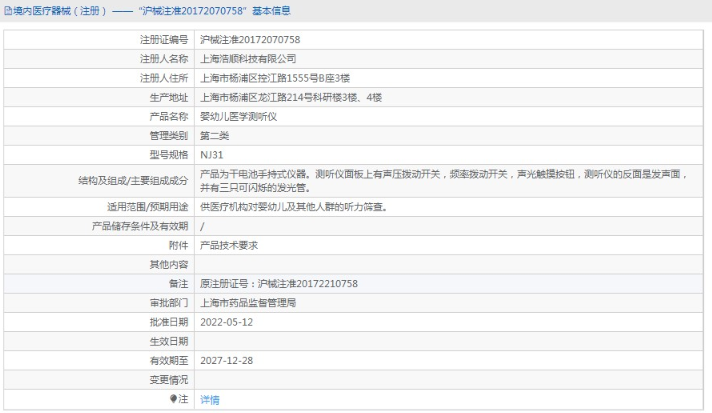Click the 境内医疗器械（注册） title text
The width and height of the screenshot is (712, 413).
(x=59, y=11)
